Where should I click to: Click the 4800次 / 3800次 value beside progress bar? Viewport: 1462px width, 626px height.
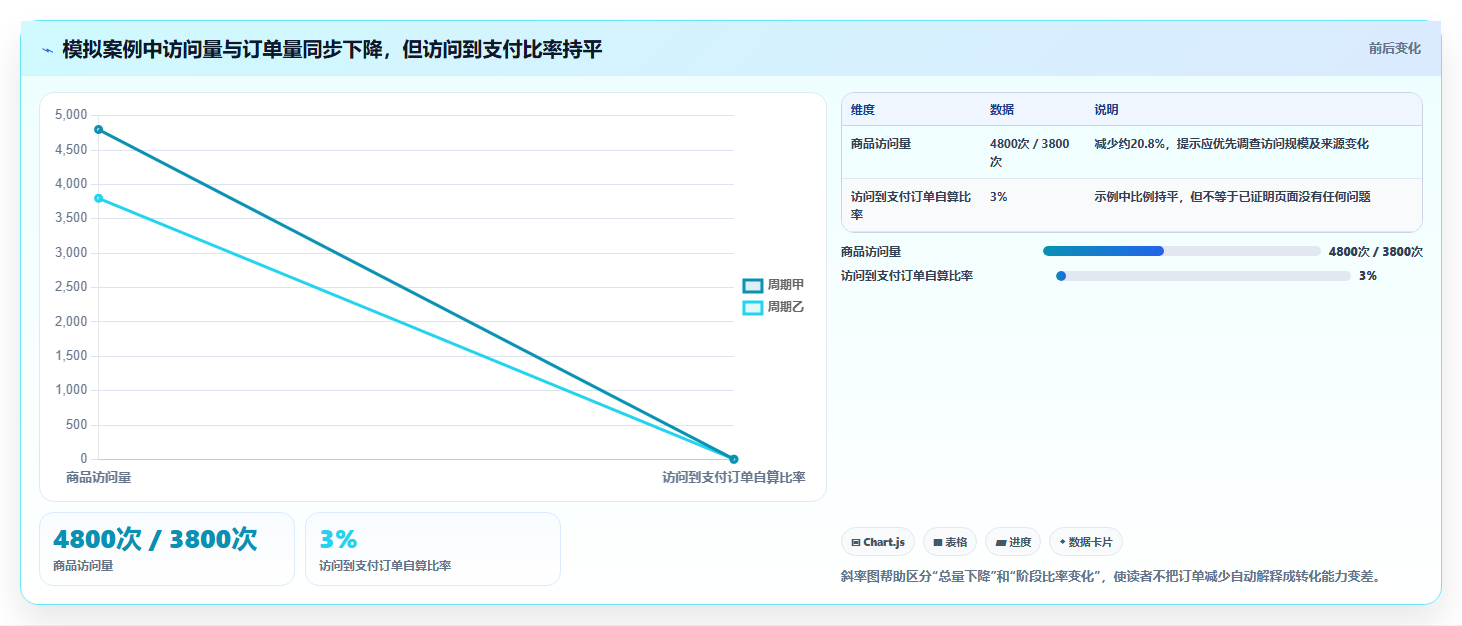(1376, 252)
